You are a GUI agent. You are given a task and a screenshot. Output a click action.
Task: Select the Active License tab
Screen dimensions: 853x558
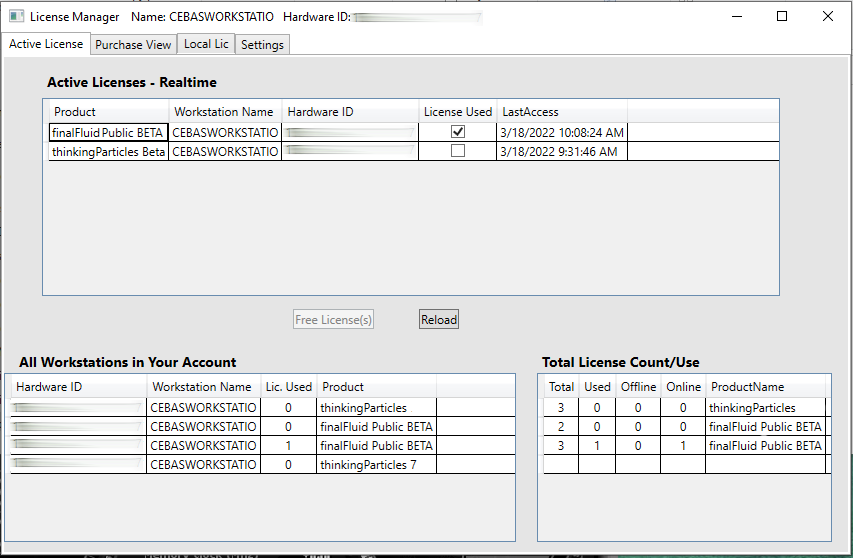click(46, 44)
